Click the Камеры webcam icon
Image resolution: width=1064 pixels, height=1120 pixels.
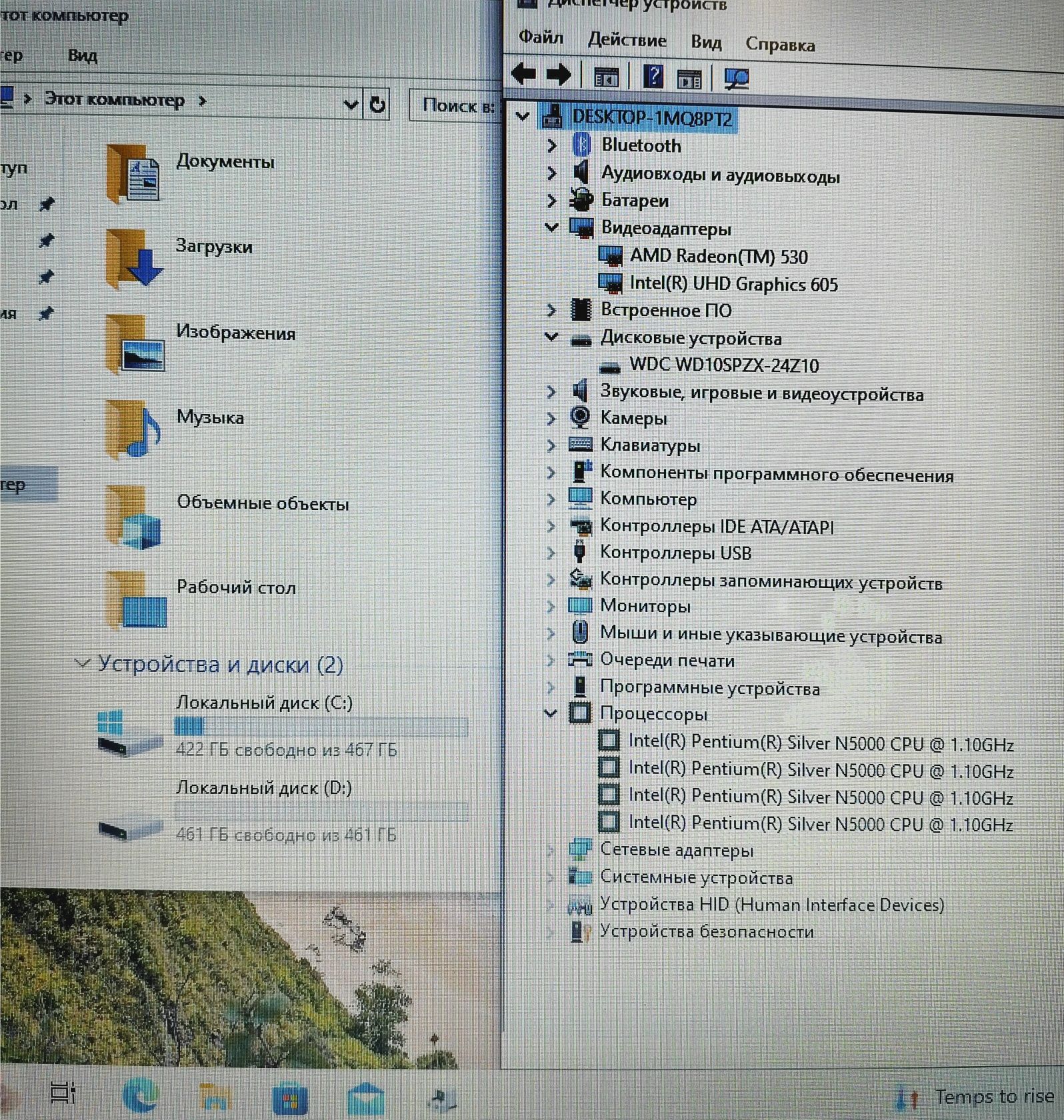pyautogui.click(x=580, y=417)
